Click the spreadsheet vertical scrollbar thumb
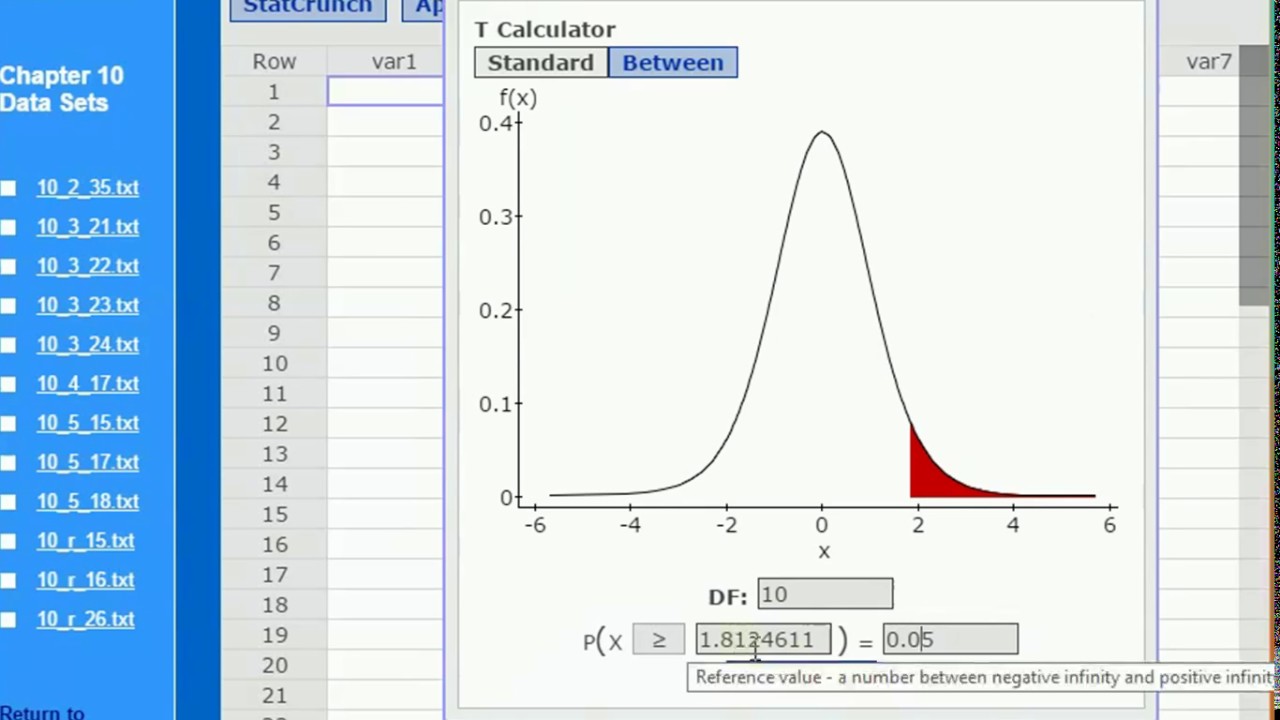The image size is (1280, 720). tap(1254, 175)
